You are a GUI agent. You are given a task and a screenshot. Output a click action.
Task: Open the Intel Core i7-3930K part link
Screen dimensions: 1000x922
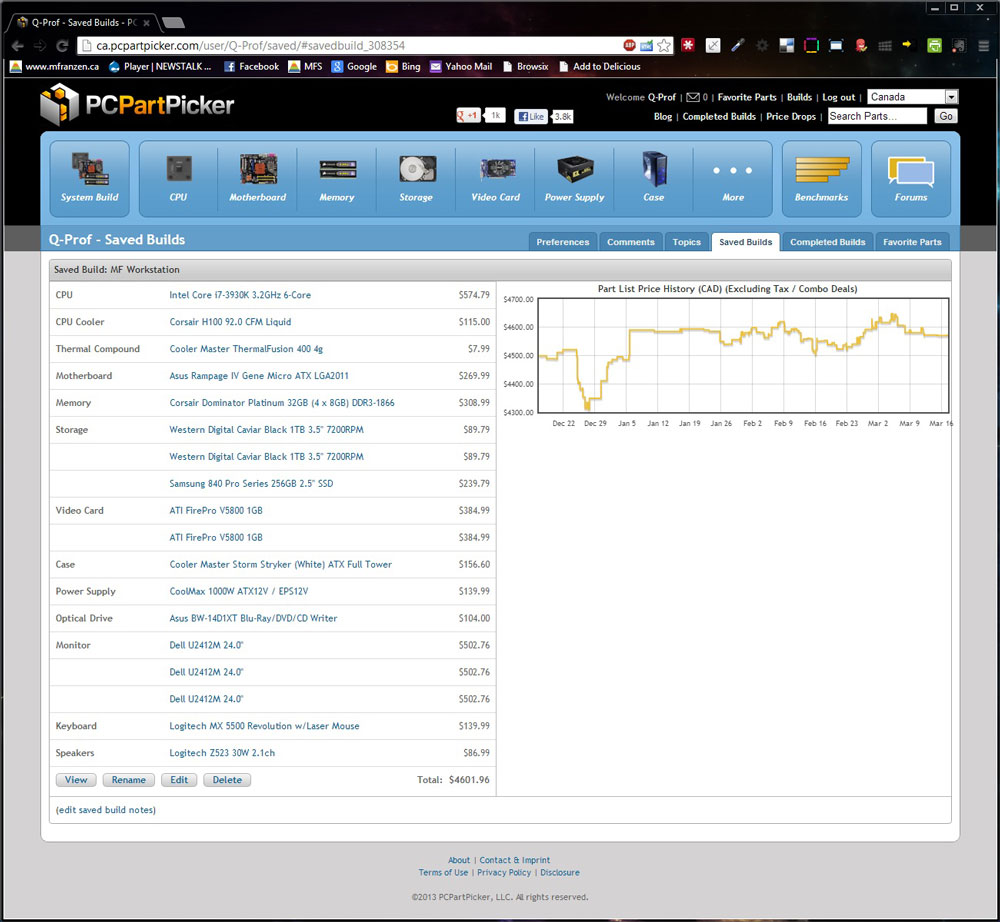240,295
